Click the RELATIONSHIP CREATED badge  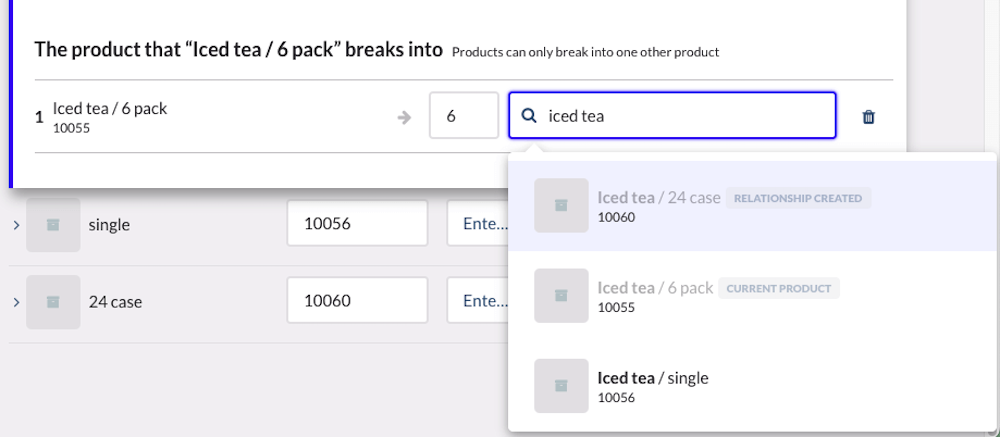pos(798,198)
